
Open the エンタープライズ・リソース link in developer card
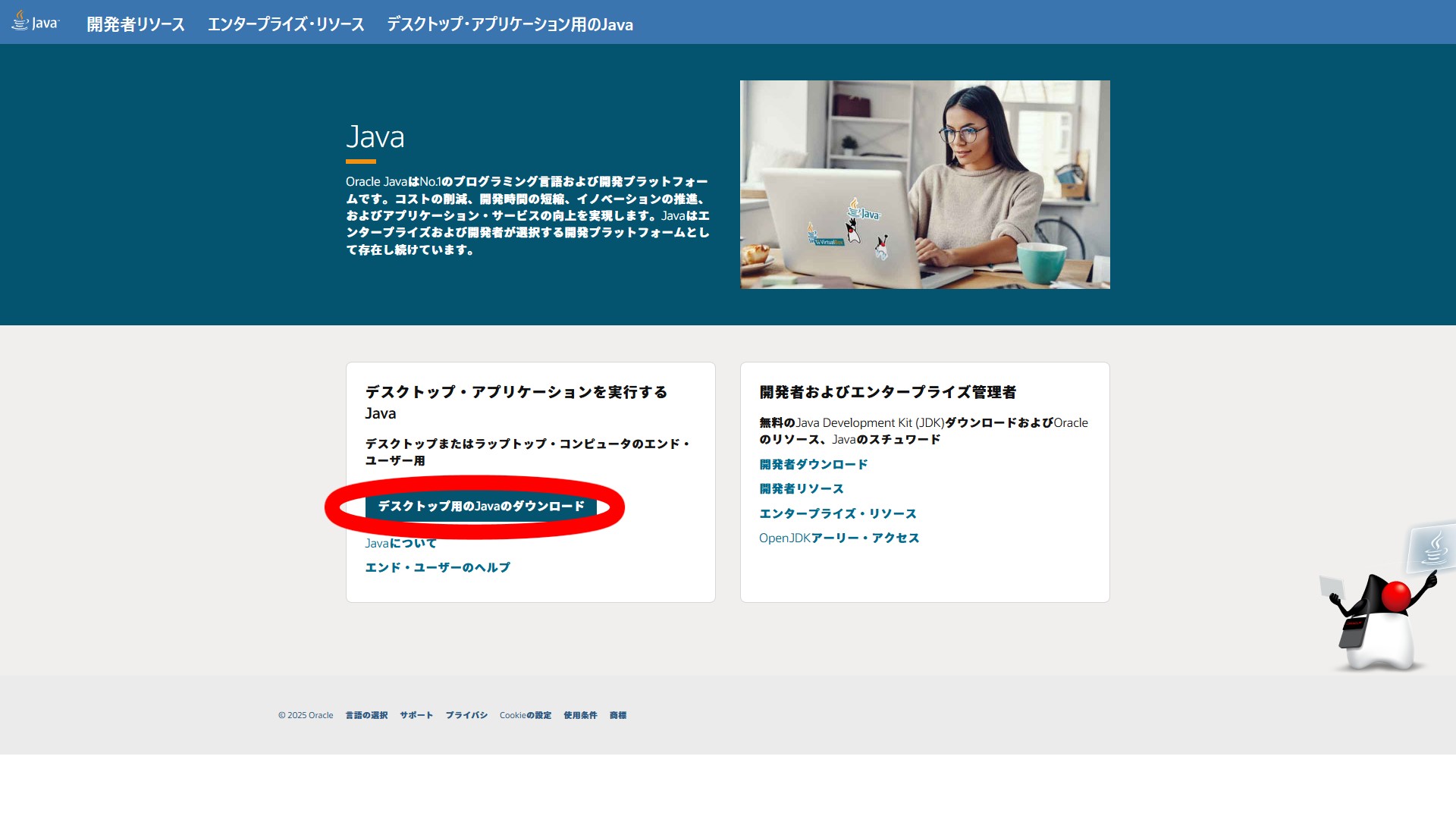coord(838,513)
